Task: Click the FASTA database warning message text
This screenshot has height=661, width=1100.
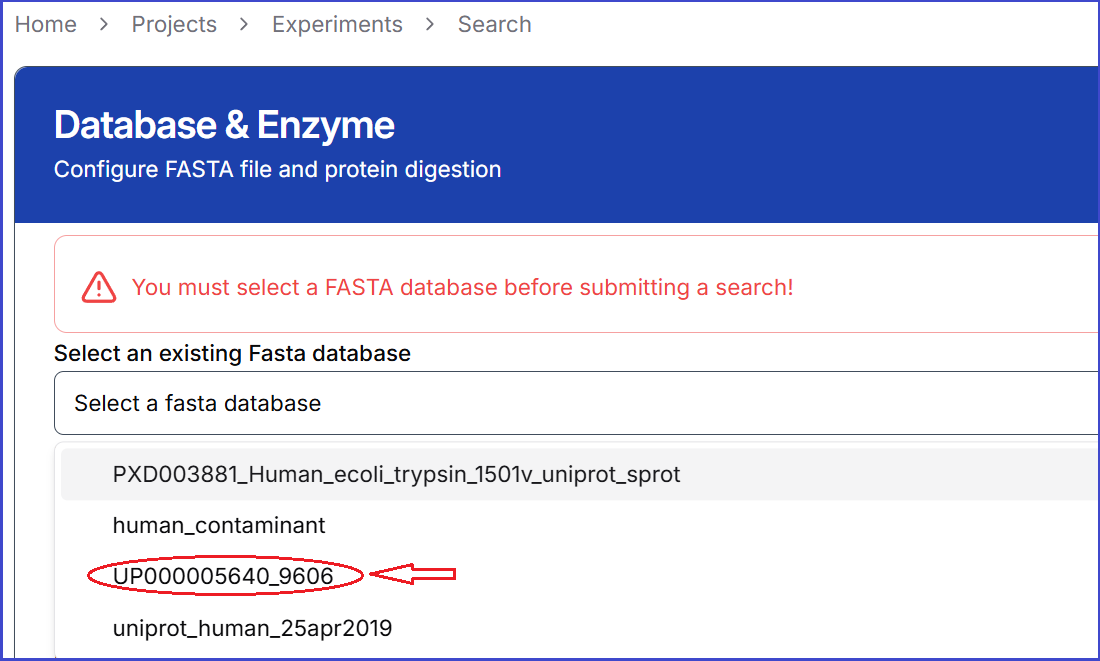Action: pos(462,287)
